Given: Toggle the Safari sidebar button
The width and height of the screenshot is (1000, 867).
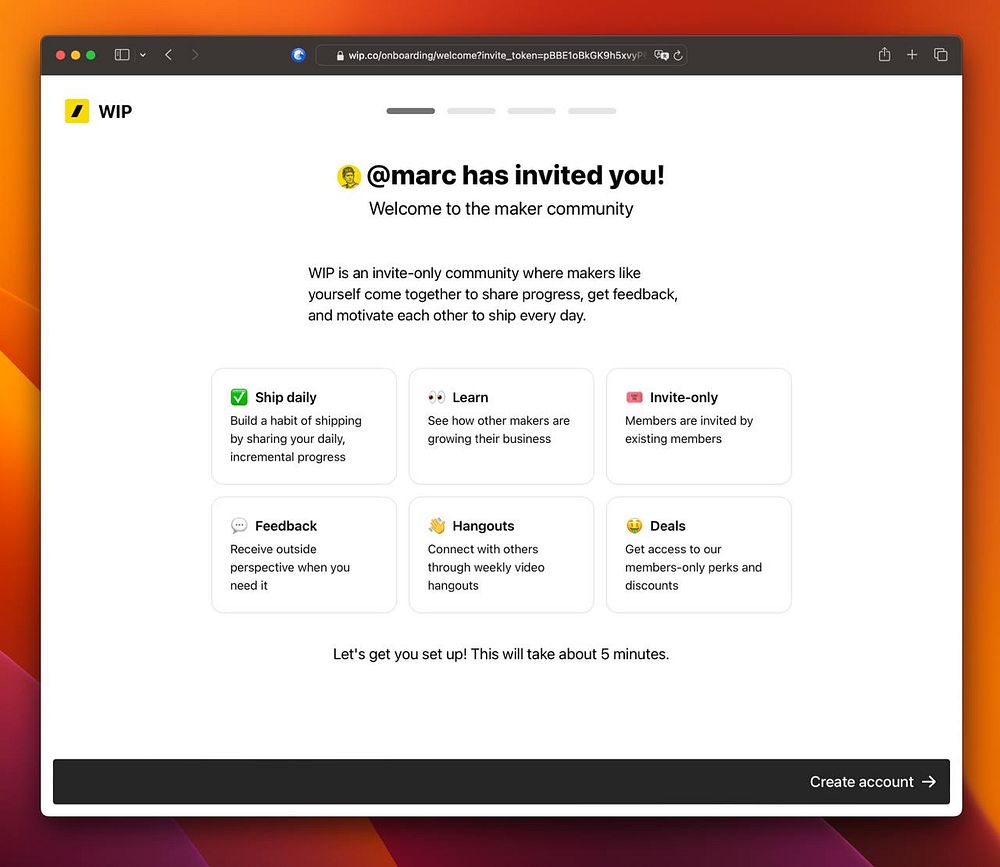Looking at the screenshot, I should point(122,55).
